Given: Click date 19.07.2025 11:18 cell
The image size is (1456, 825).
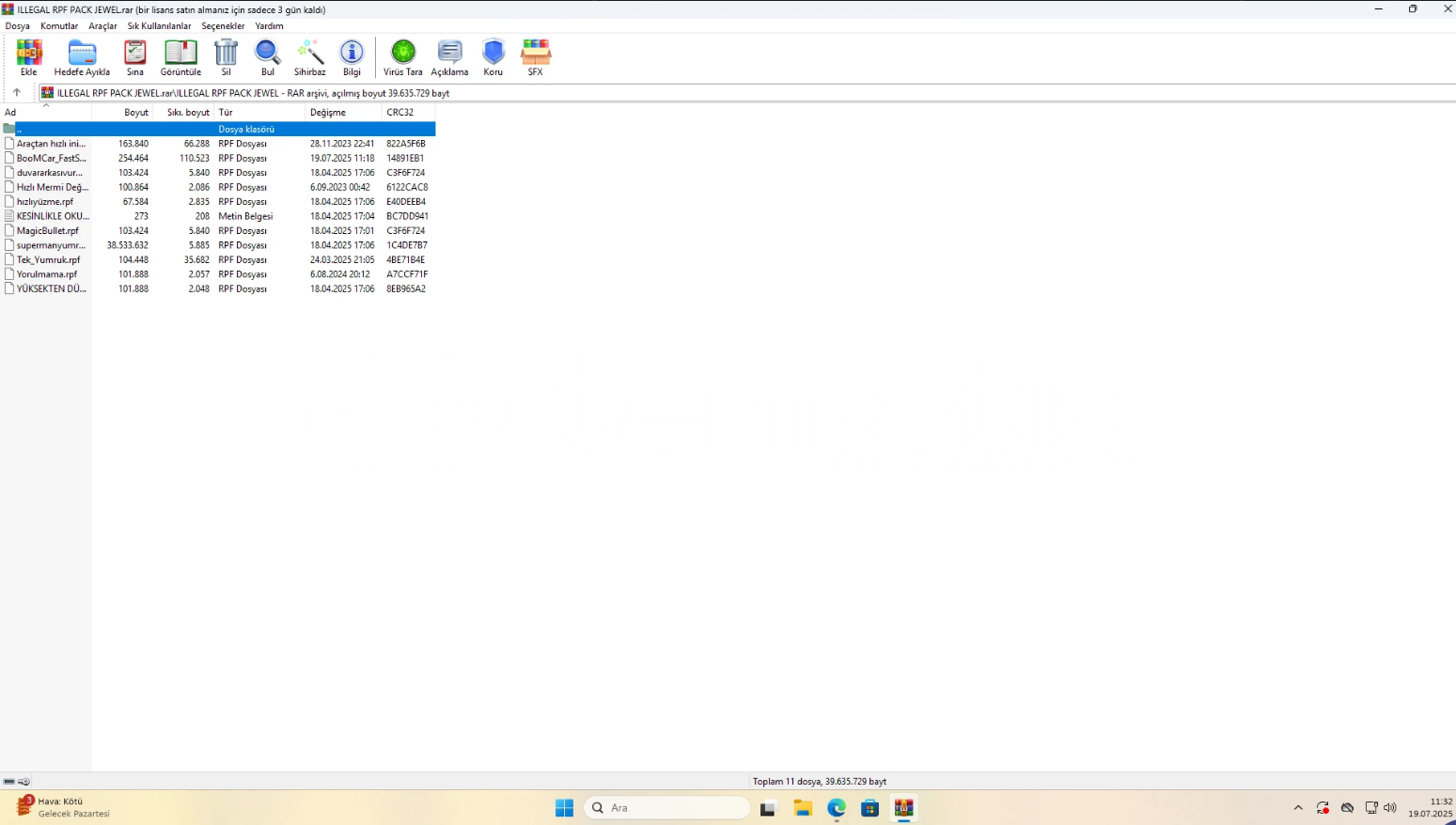Looking at the screenshot, I should [342, 158].
